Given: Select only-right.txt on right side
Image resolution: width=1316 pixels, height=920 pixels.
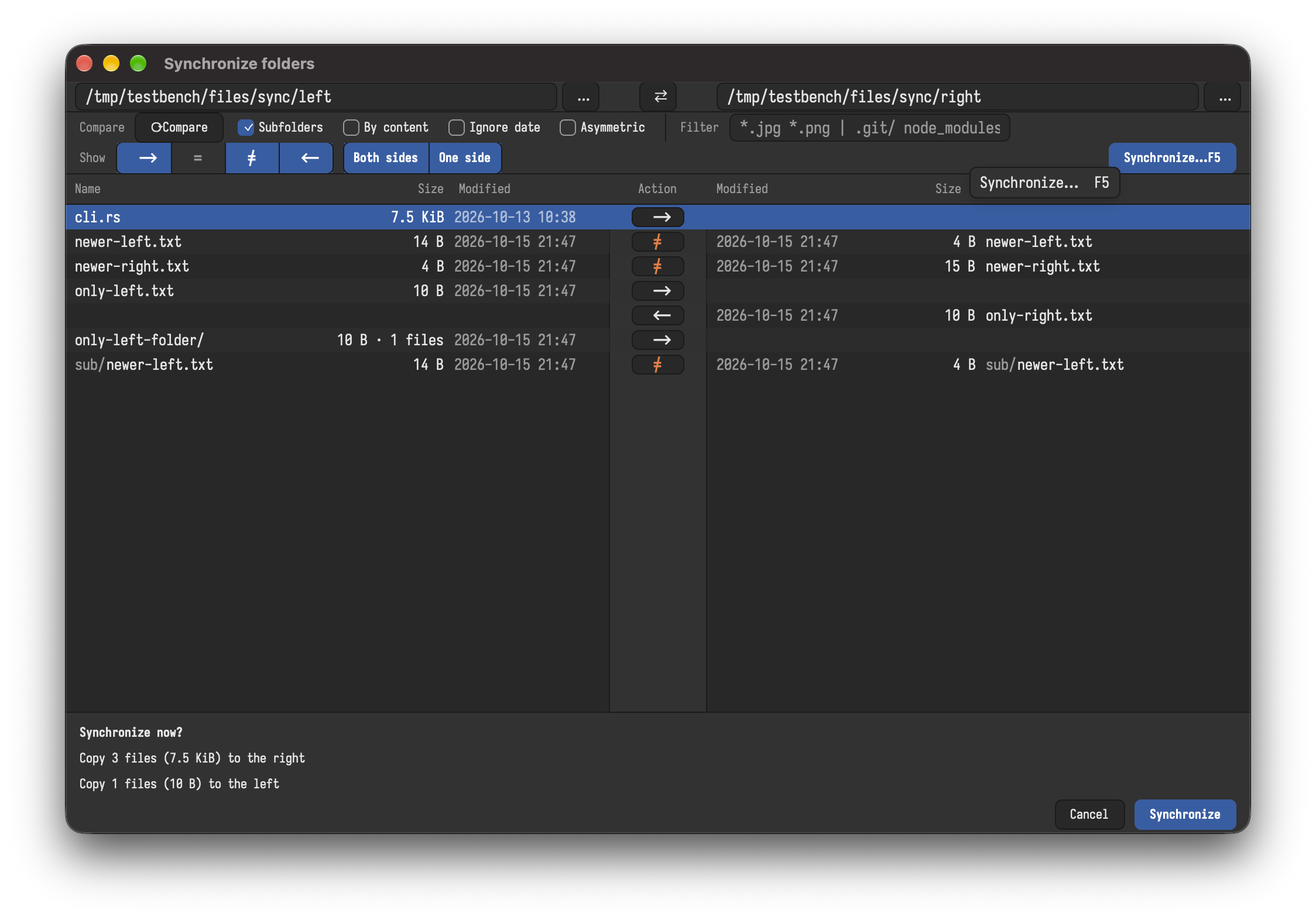Looking at the screenshot, I should [1039, 315].
